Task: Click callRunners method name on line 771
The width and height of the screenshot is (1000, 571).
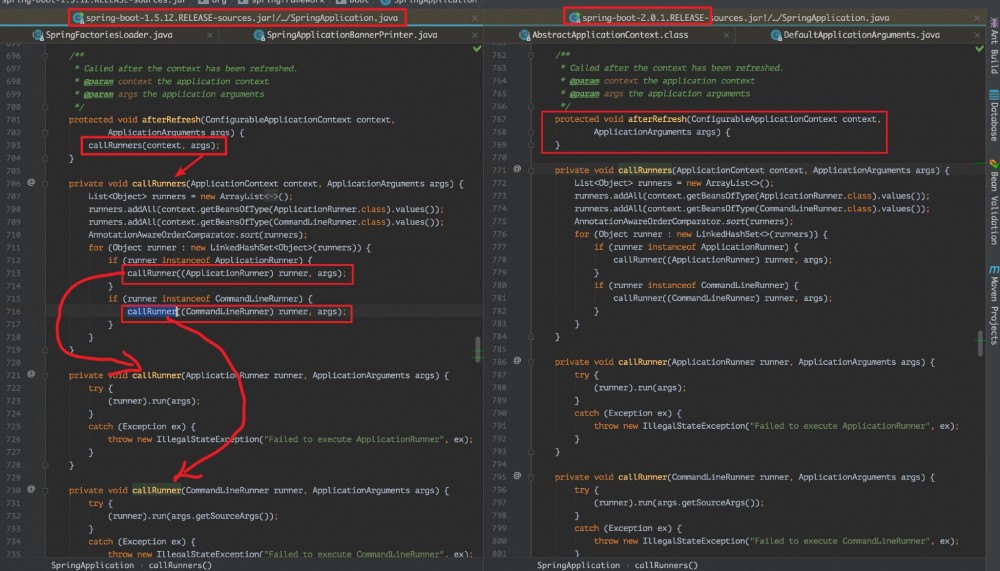Action: [645, 170]
